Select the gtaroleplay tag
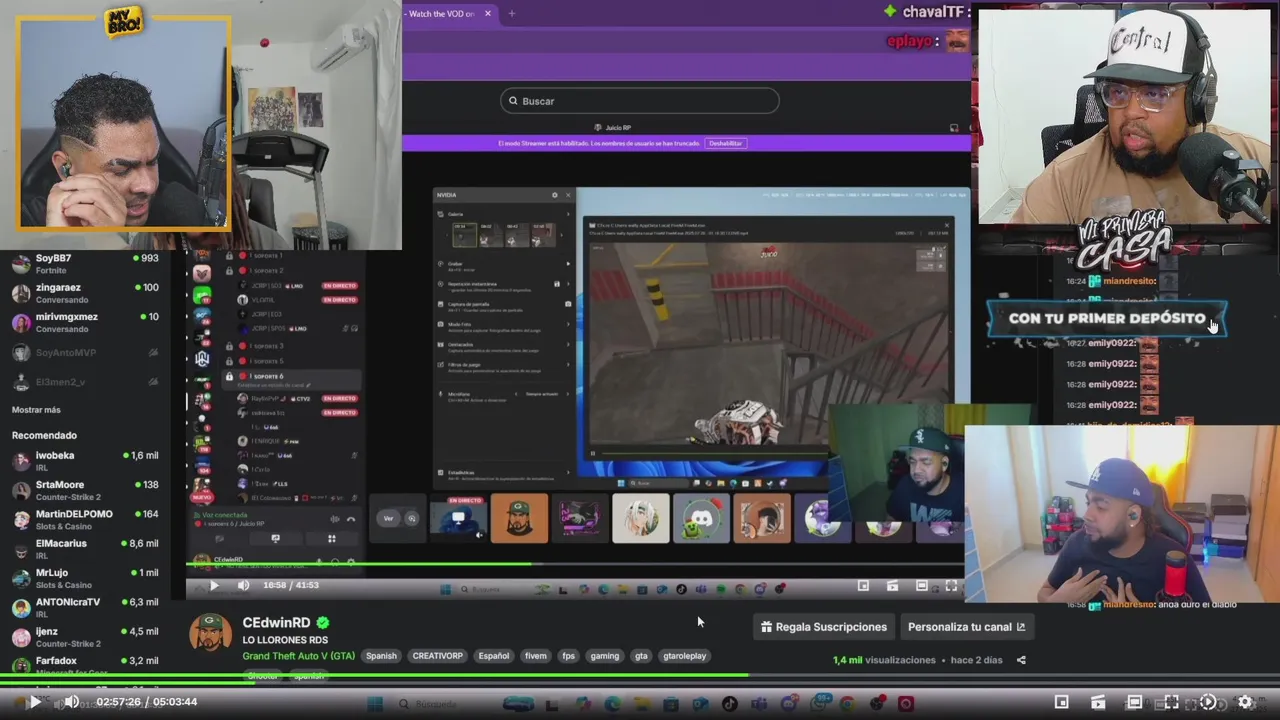Screen dimensions: 1280x720 pyautogui.click(x=685, y=656)
